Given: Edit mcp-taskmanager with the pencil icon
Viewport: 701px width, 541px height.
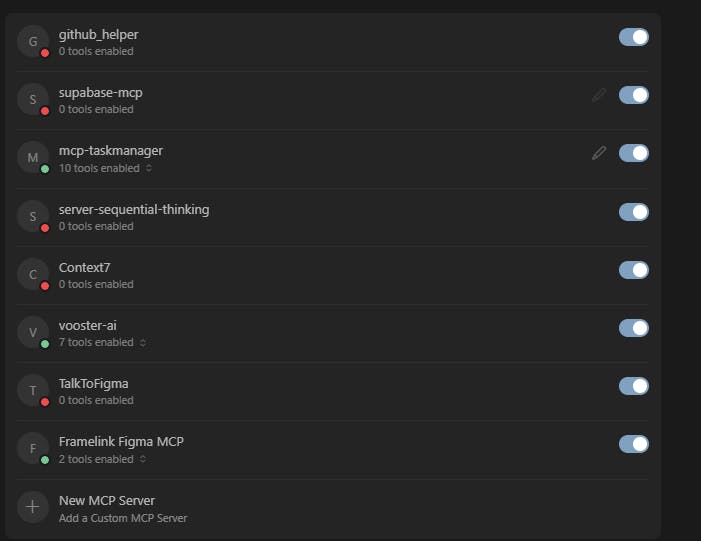Looking at the screenshot, I should coord(599,153).
